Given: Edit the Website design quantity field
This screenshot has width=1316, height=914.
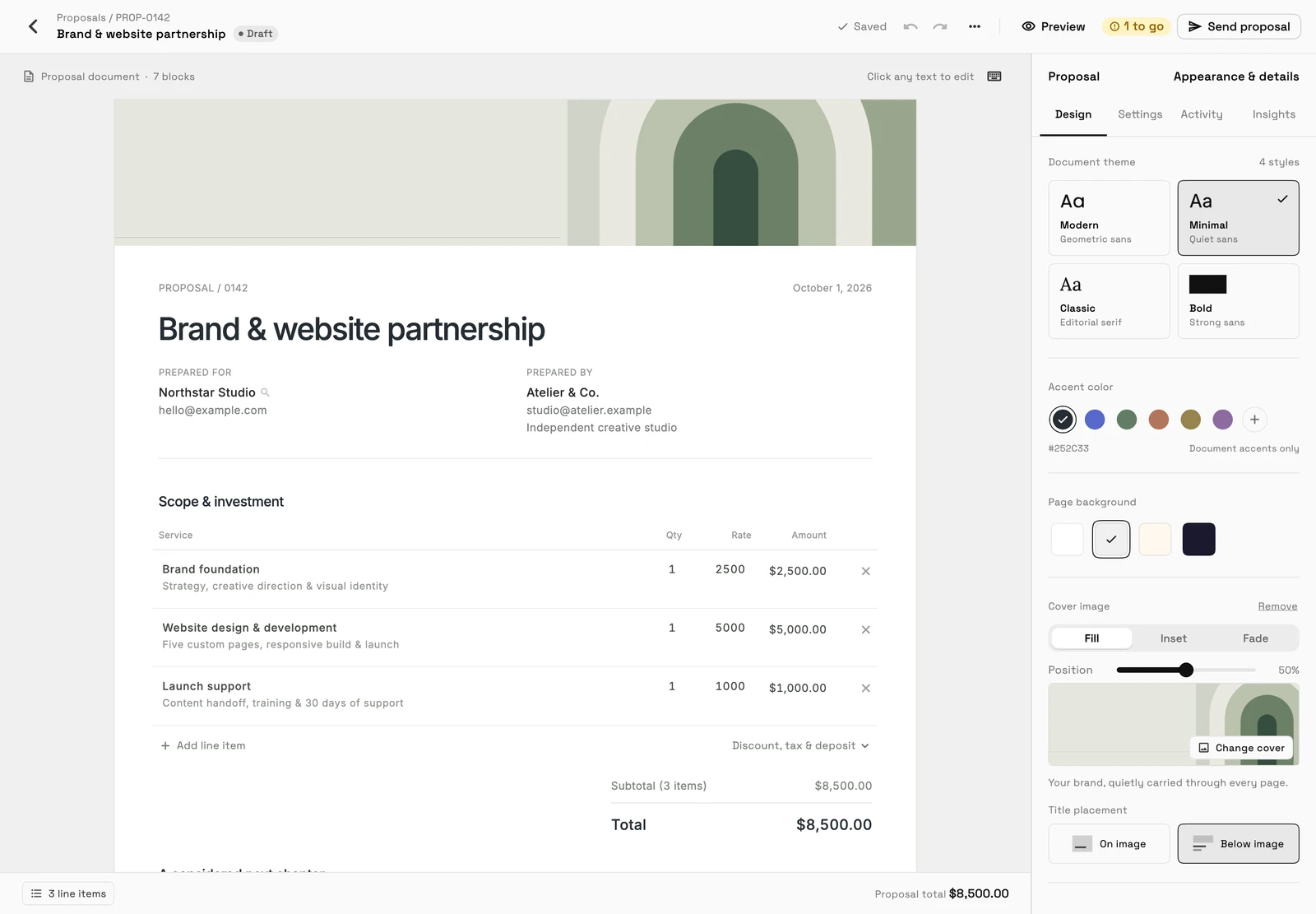Looking at the screenshot, I should [x=672, y=628].
